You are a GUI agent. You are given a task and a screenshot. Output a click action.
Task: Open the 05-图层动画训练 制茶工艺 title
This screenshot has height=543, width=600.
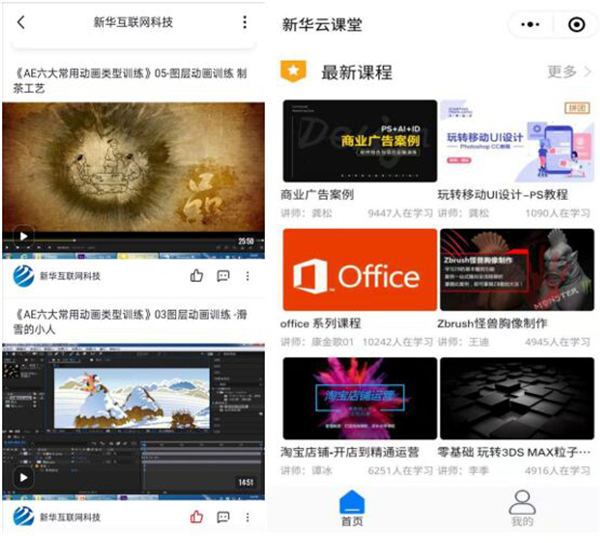click(x=130, y=80)
